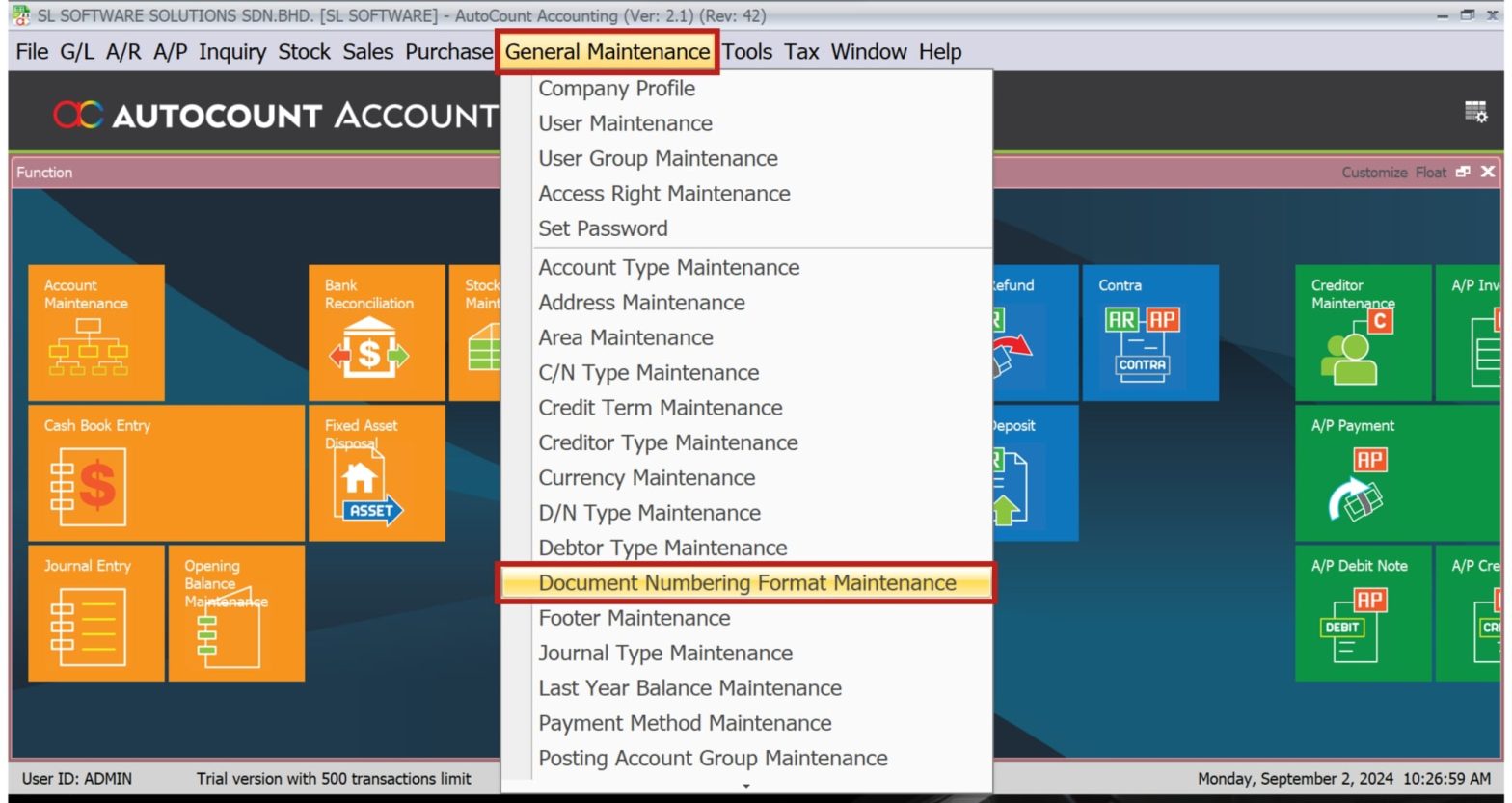Screen dimensions: 1512x803
Task: Open the Tools menu
Action: point(747,52)
